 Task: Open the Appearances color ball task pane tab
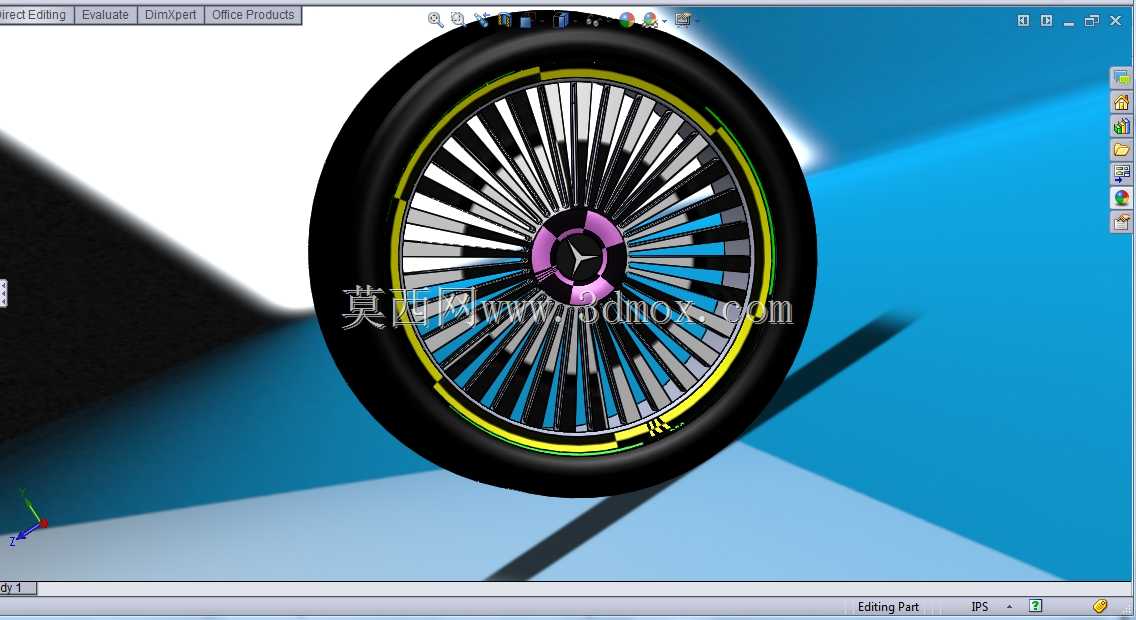[x=1122, y=197]
